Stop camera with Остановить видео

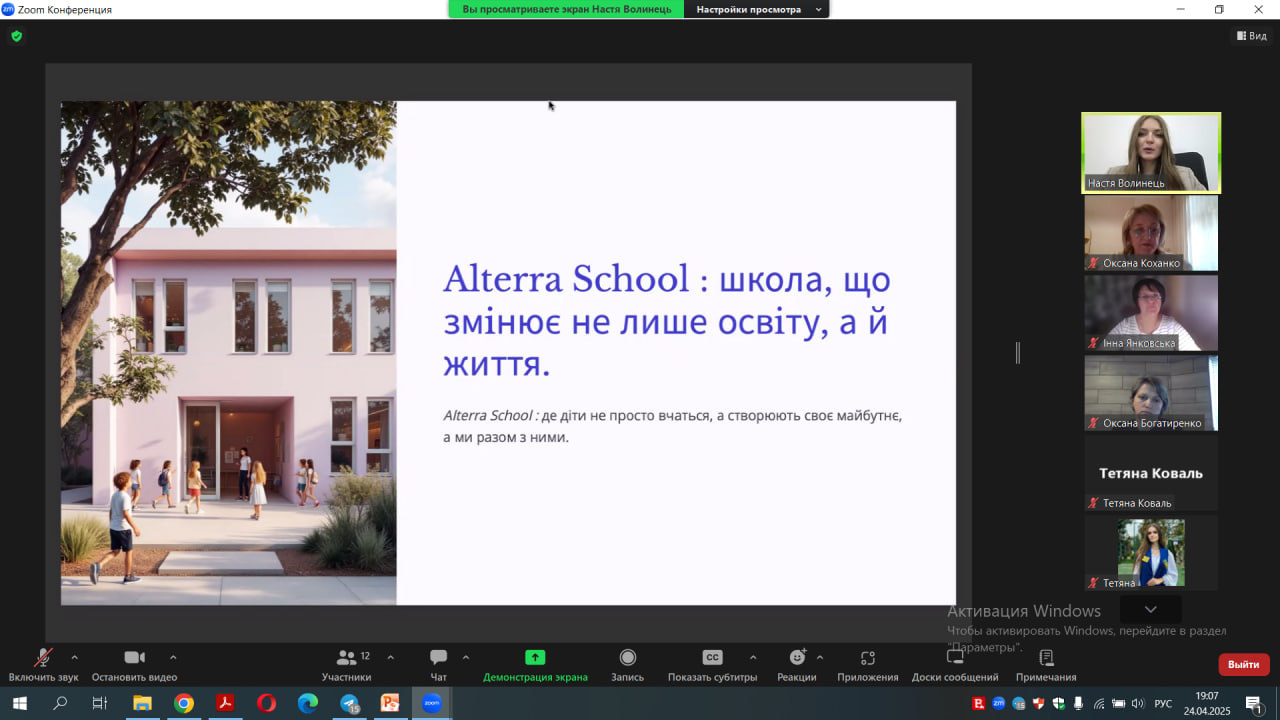click(134, 665)
